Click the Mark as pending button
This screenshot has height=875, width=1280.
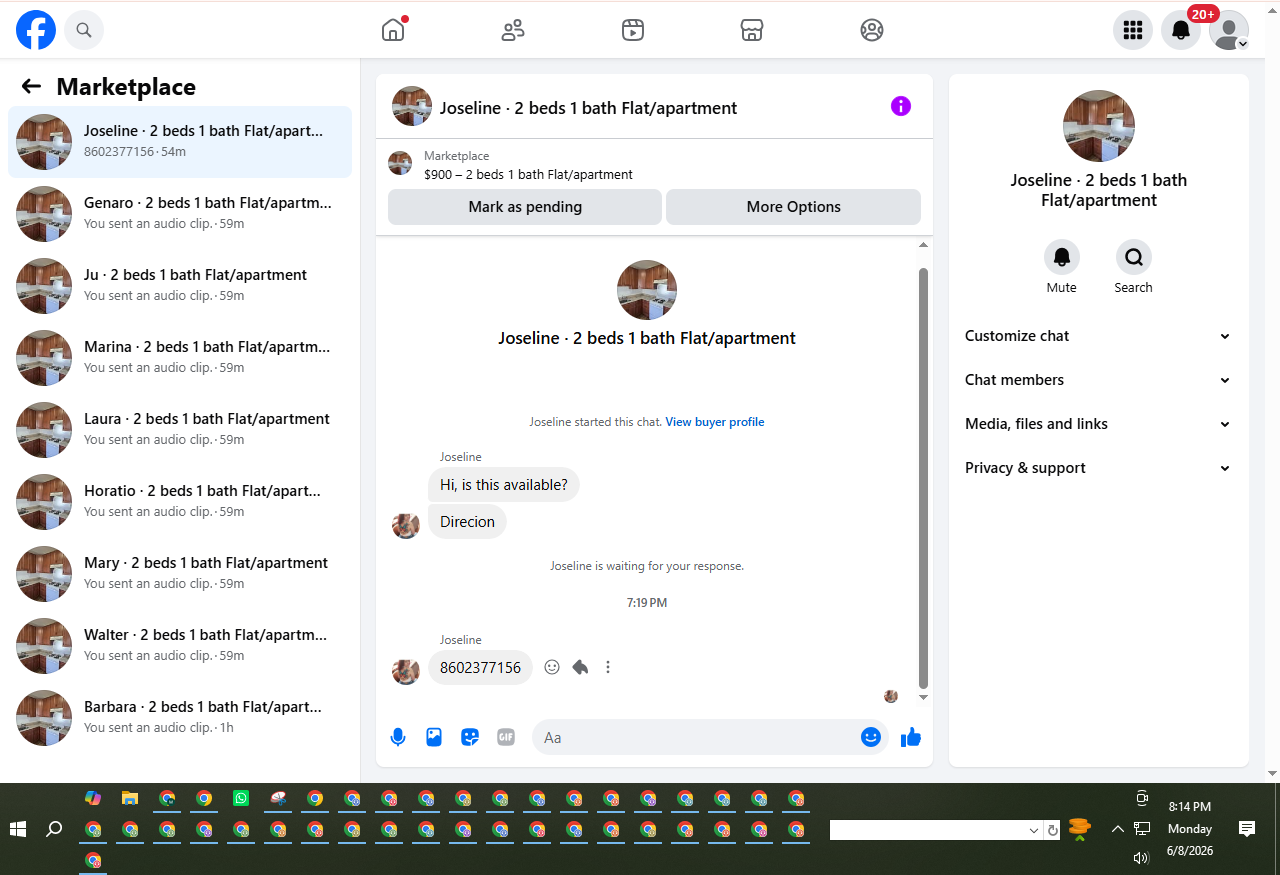[x=525, y=207]
